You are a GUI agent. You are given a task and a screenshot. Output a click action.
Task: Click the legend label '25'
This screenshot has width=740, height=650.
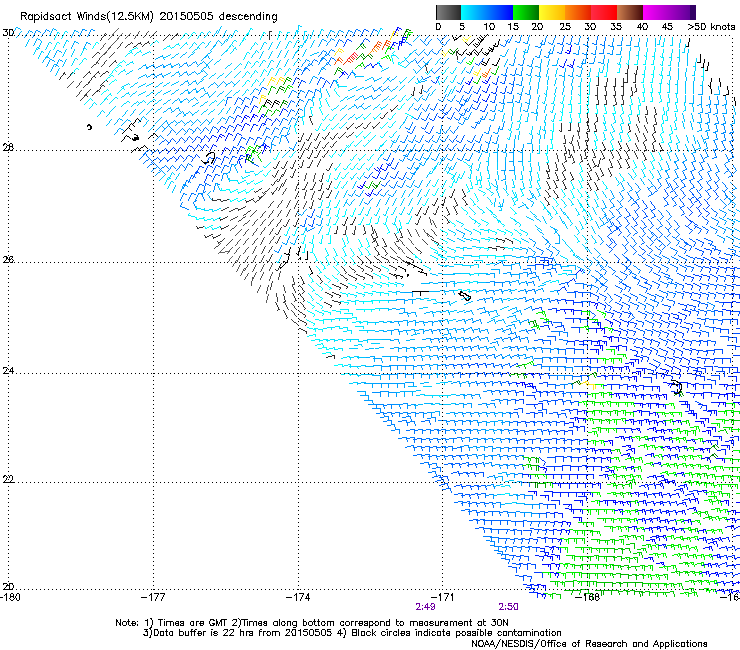pos(565,27)
